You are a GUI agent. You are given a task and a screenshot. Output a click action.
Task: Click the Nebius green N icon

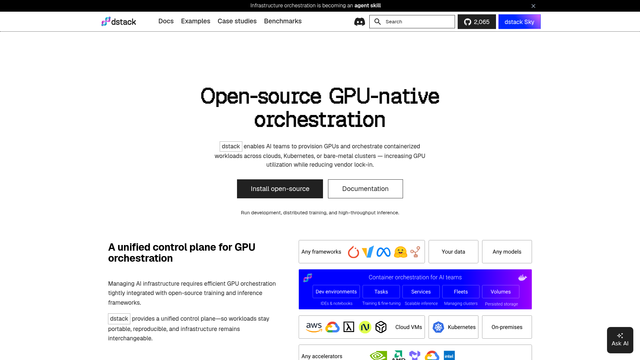point(364,327)
